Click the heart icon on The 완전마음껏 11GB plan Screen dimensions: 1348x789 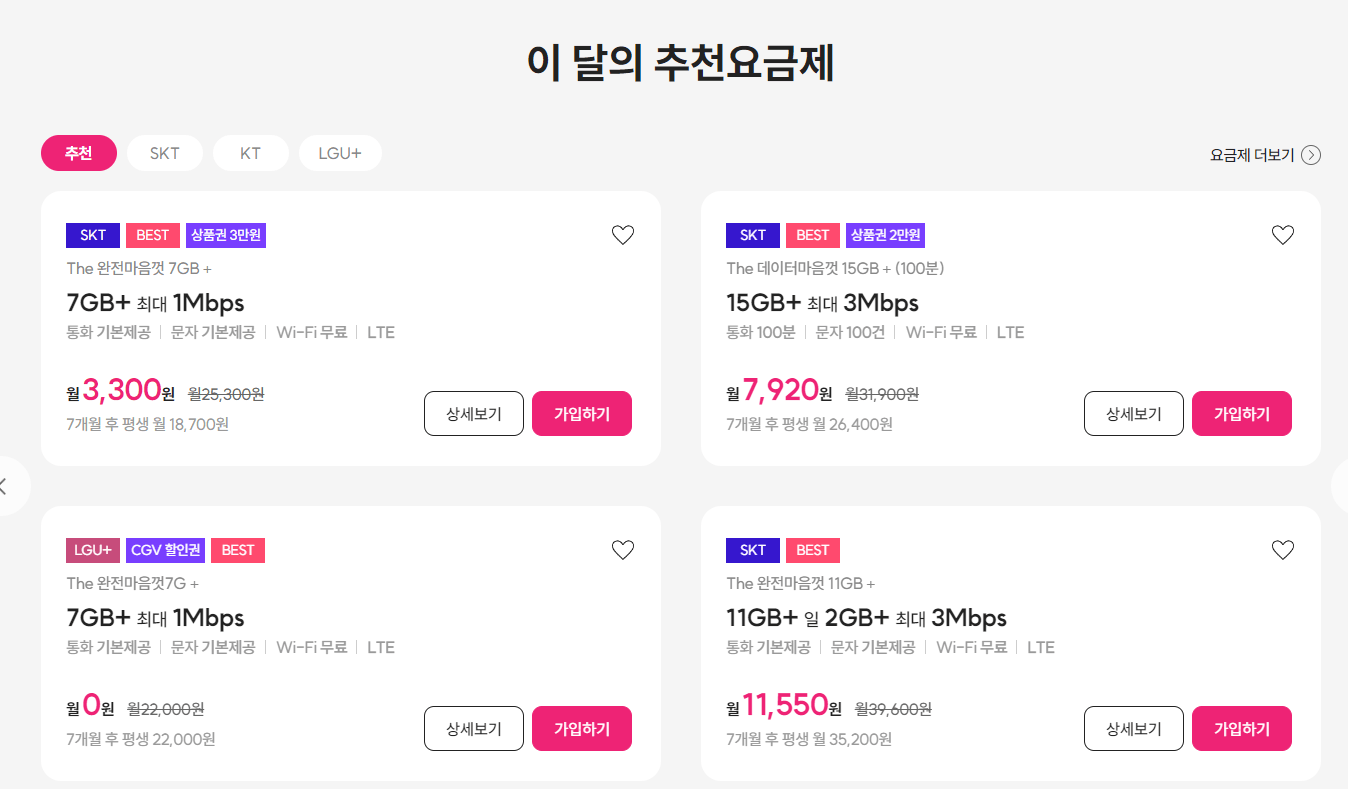(1282, 549)
